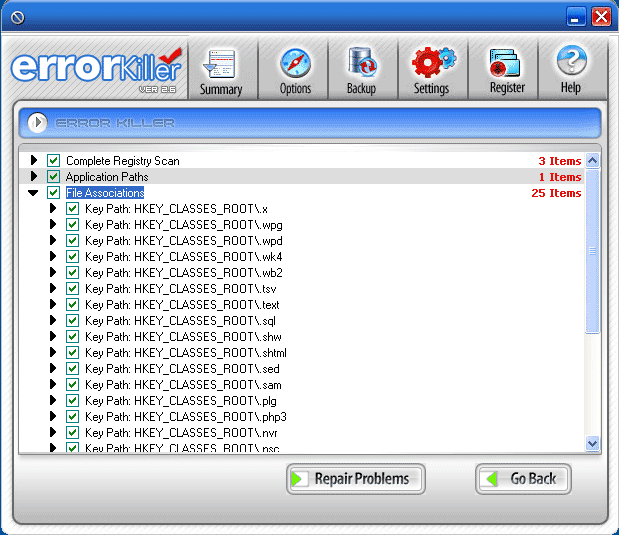Open the Backup database icon
This screenshot has height=535, width=619.
(x=361, y=64)
